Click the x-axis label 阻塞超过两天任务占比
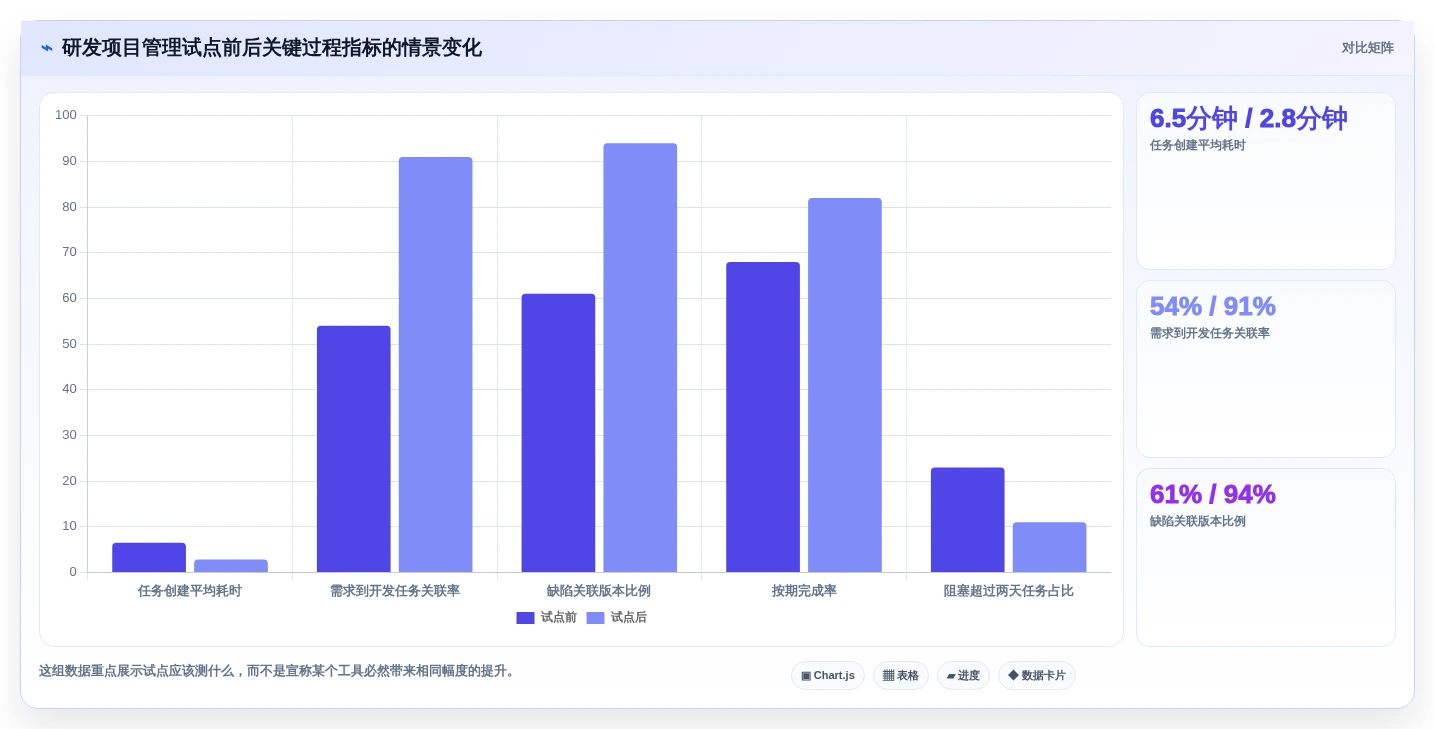1435x729 pixels. tap(1009, 591)
